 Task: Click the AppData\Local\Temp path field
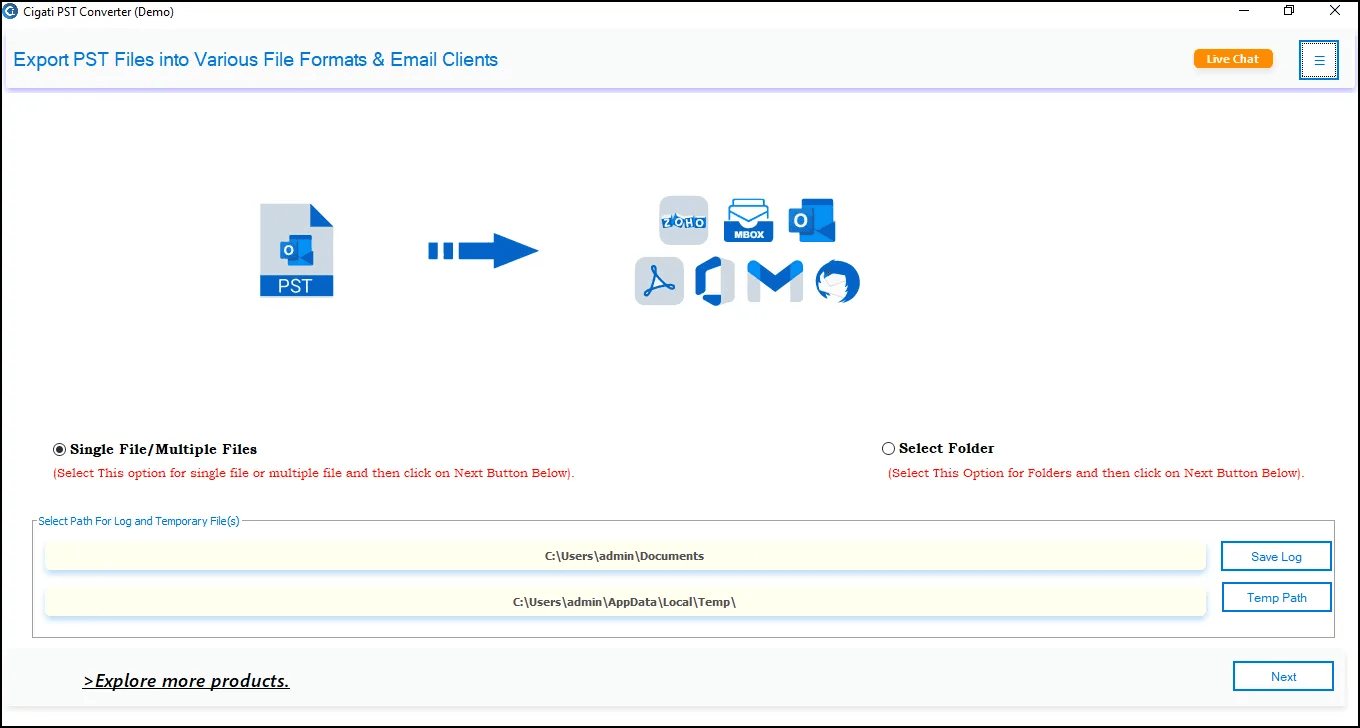point(625,602)
